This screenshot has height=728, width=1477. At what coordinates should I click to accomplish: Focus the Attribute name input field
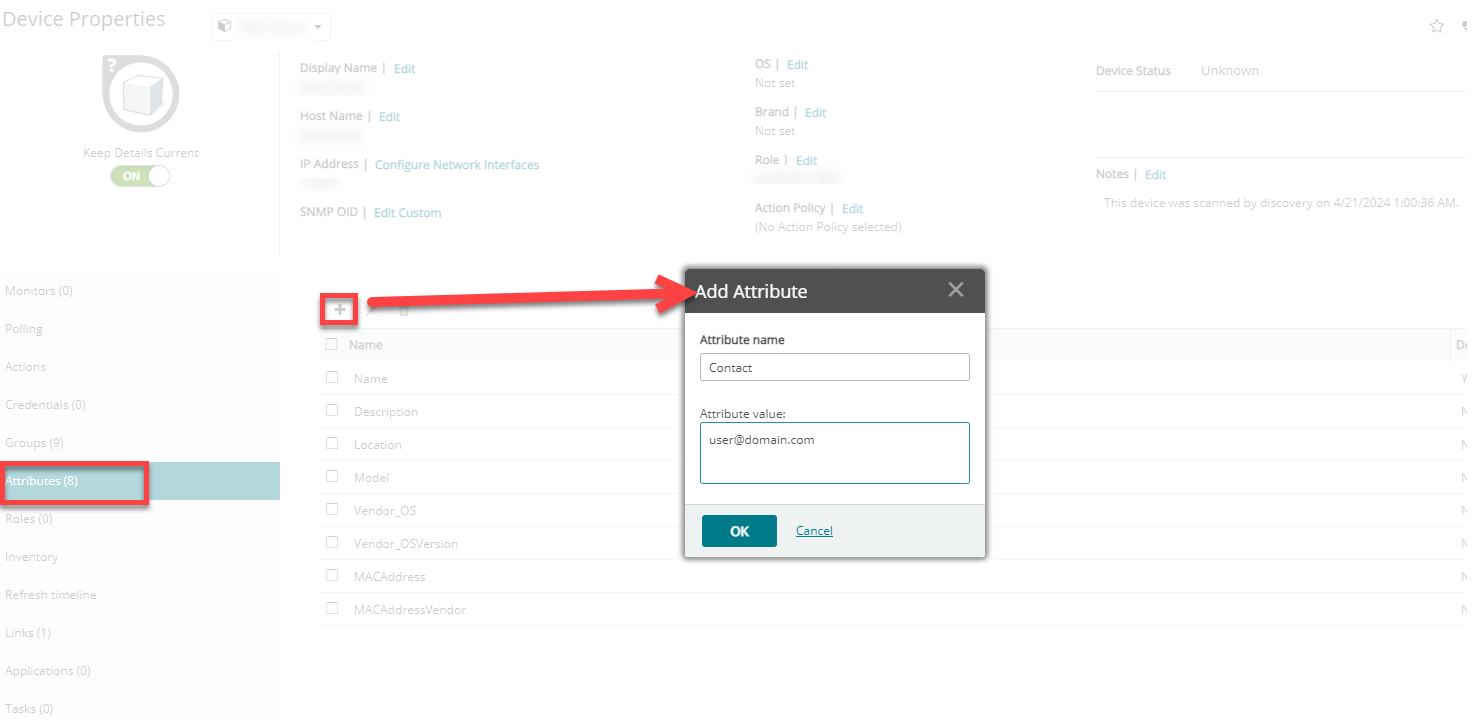[x=835, y=367]
